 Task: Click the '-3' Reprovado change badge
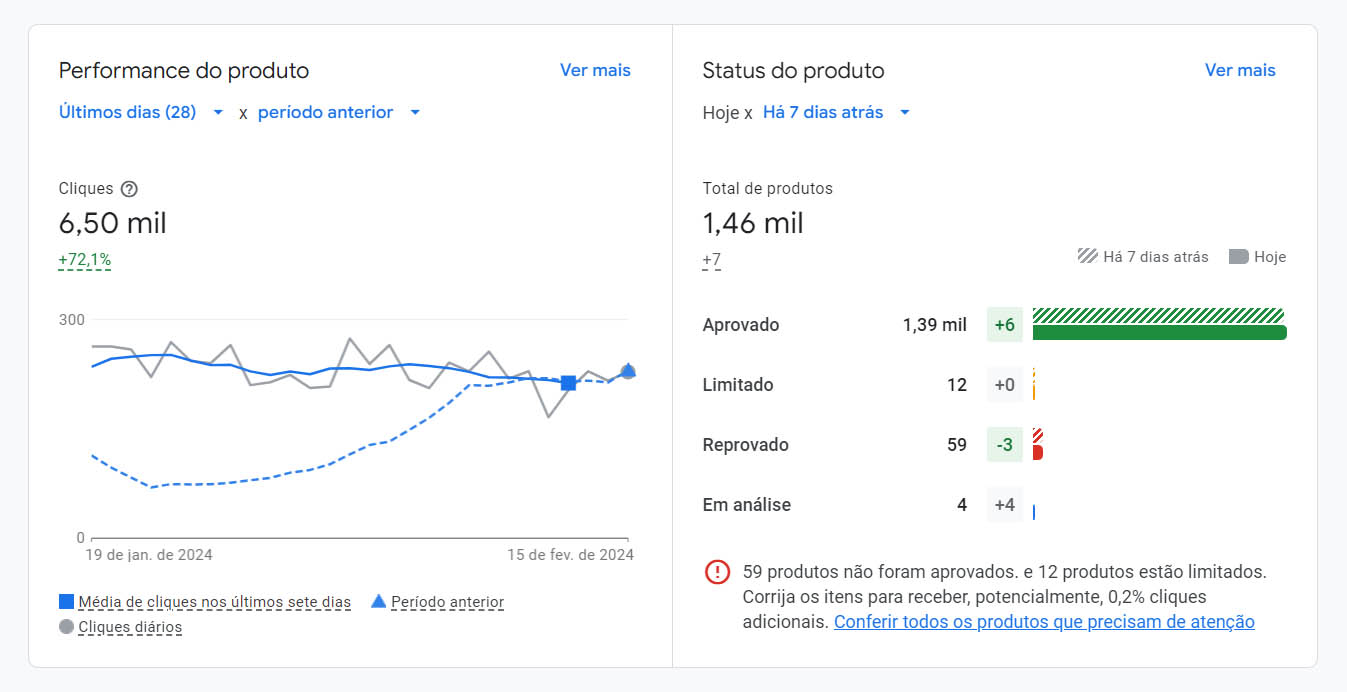coord(1005,445)
